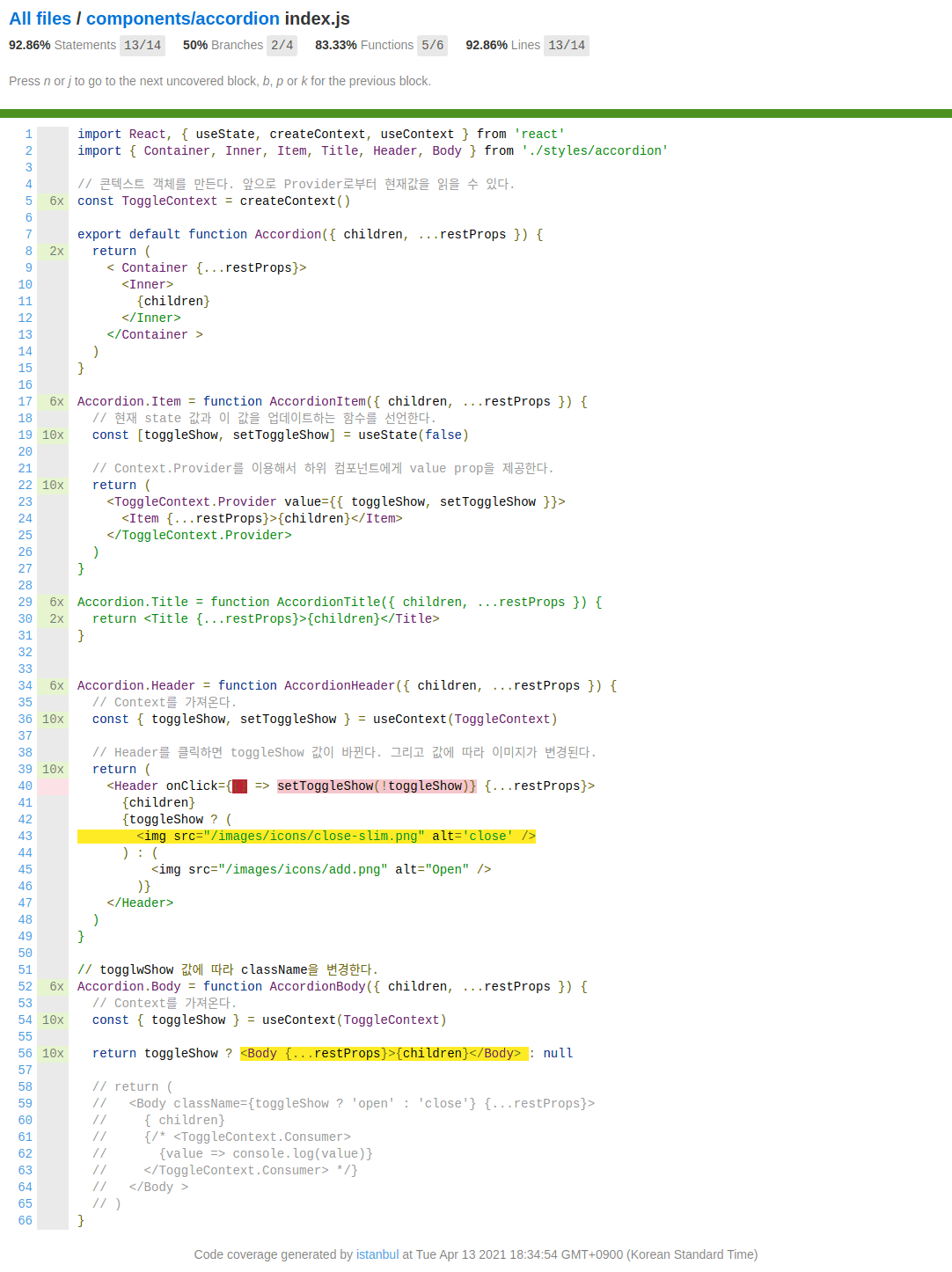Screen dimensions: 952x1272
Task: Click the AccordionHeader function name
Action: 340,686
